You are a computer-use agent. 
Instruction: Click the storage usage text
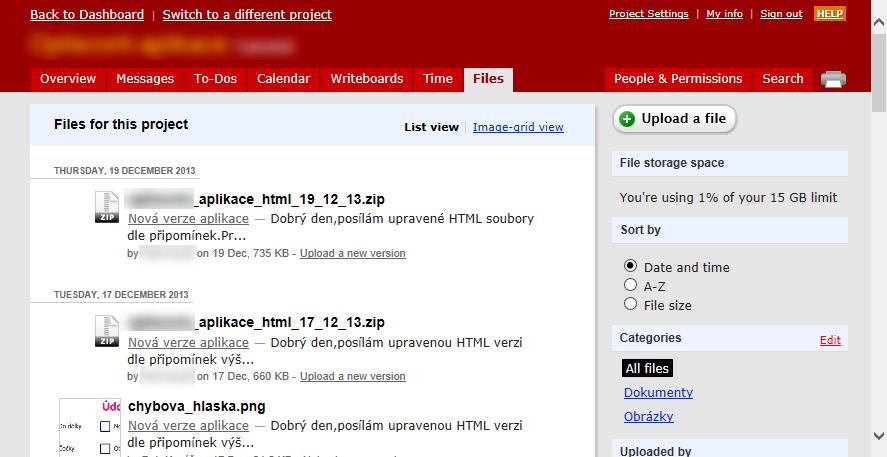[x=728, y=197]
